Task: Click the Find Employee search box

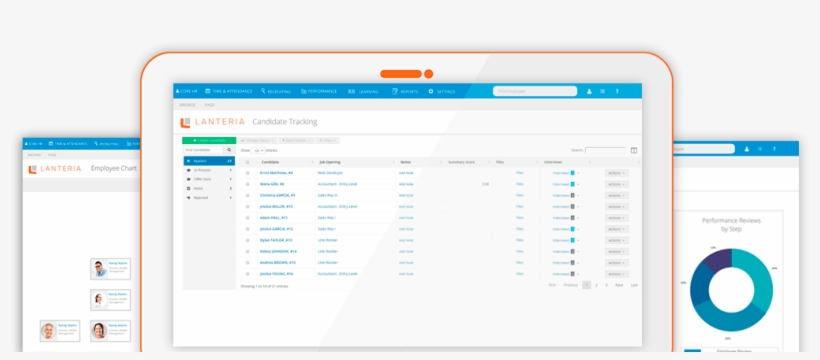Action: [x=534, y=91]
